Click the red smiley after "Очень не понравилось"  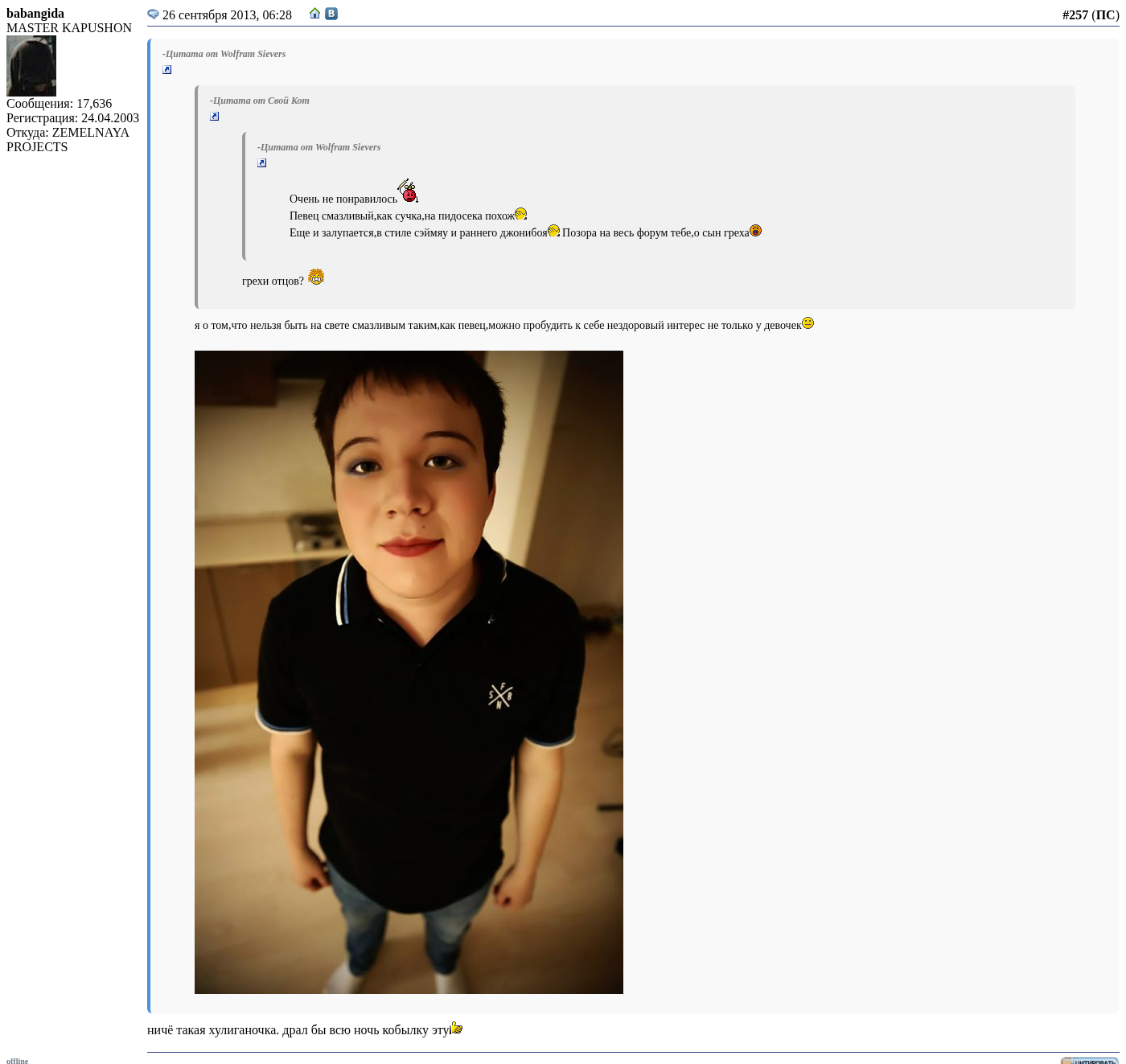pyautogui.click(x=409, y=191)
